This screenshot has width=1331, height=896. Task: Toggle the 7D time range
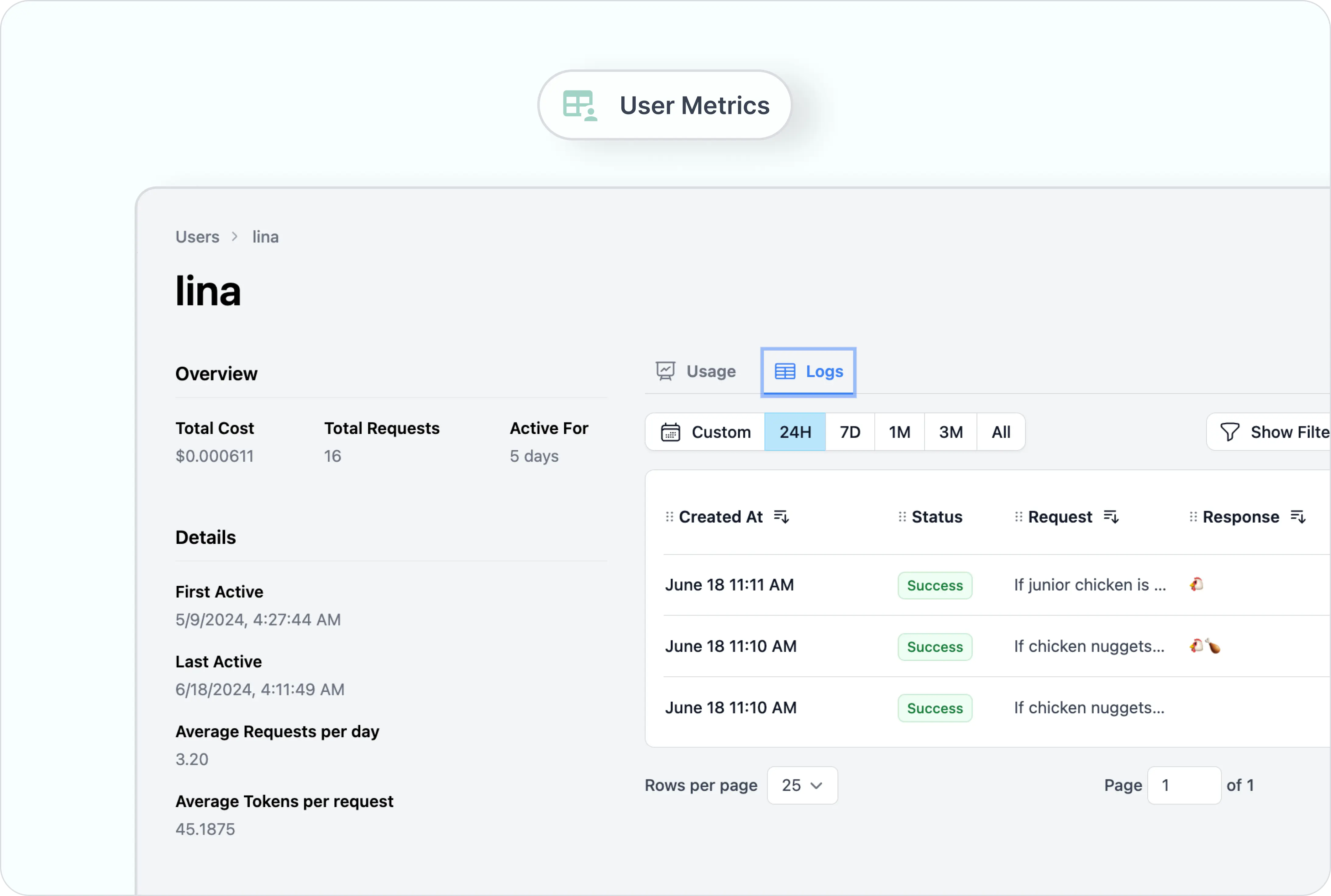click(850, 432)
